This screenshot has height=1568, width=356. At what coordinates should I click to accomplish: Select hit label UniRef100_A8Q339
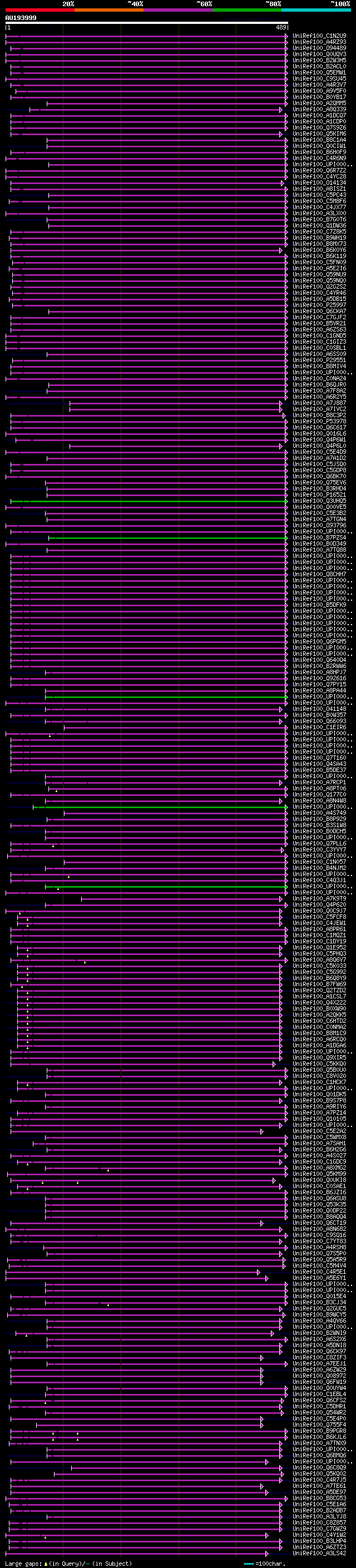[x=319, y=110]
